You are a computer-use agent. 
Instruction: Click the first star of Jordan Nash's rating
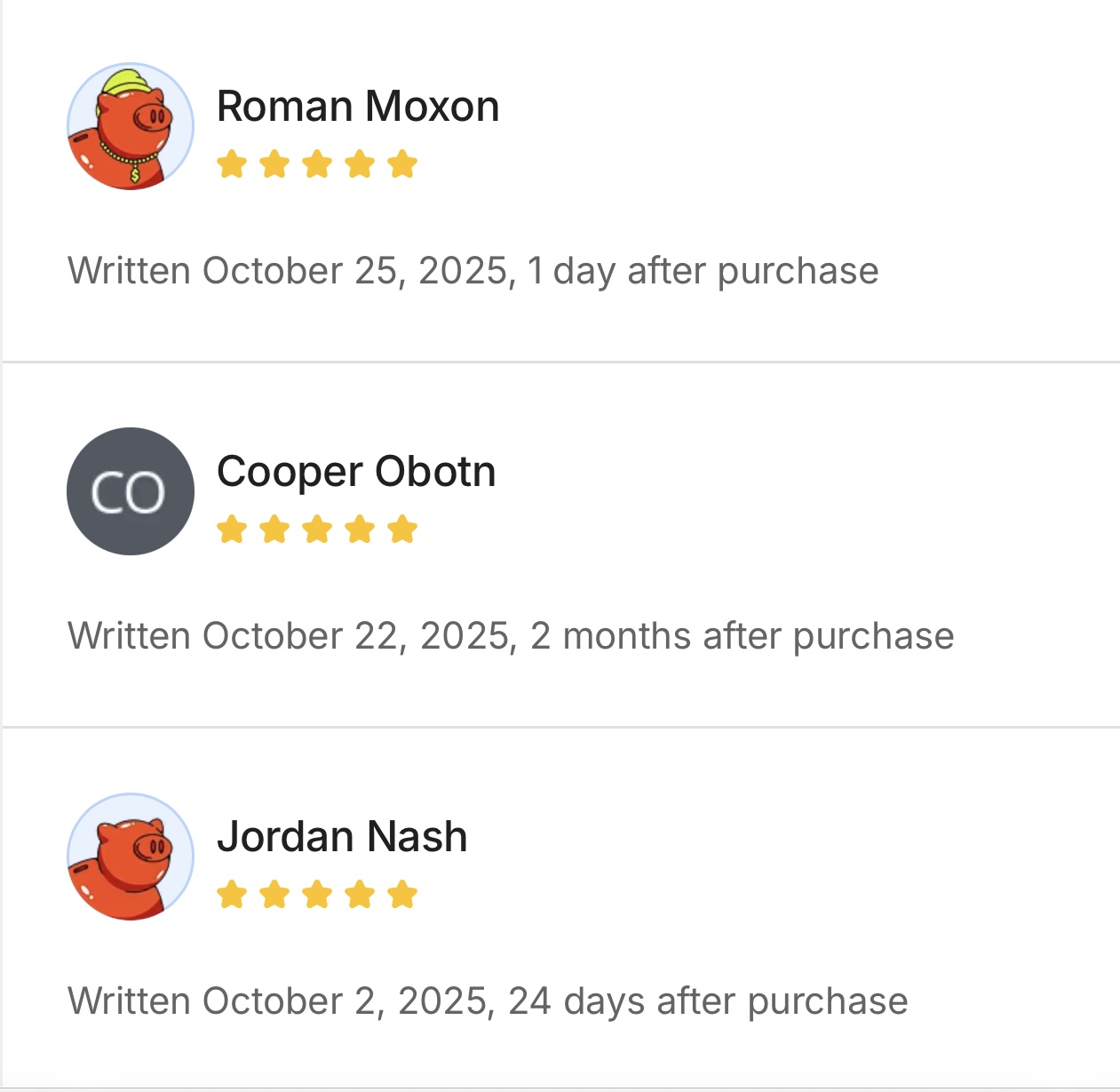(232, 895)
